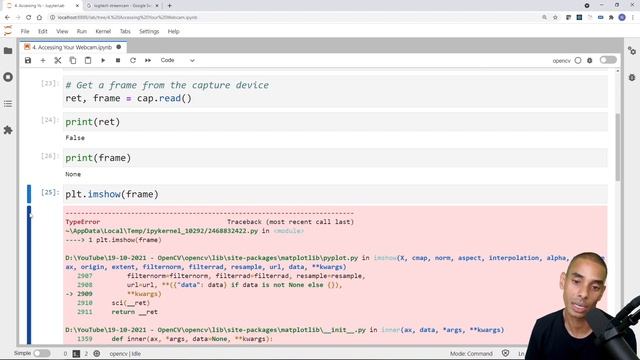
Task: Select the print(ret) cell
Action: 335,122
